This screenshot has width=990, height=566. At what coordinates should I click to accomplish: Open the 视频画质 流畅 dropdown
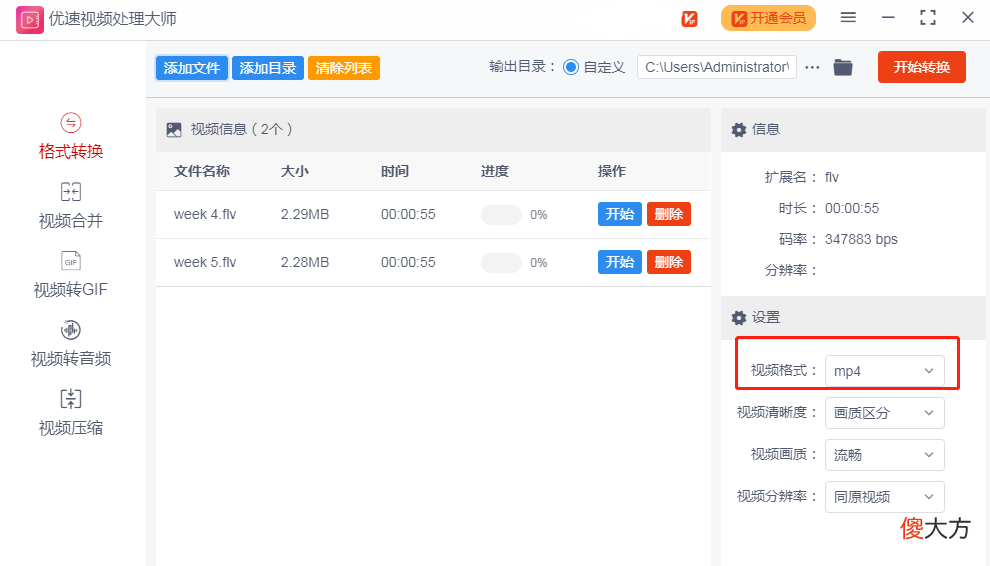pos(885,455)
